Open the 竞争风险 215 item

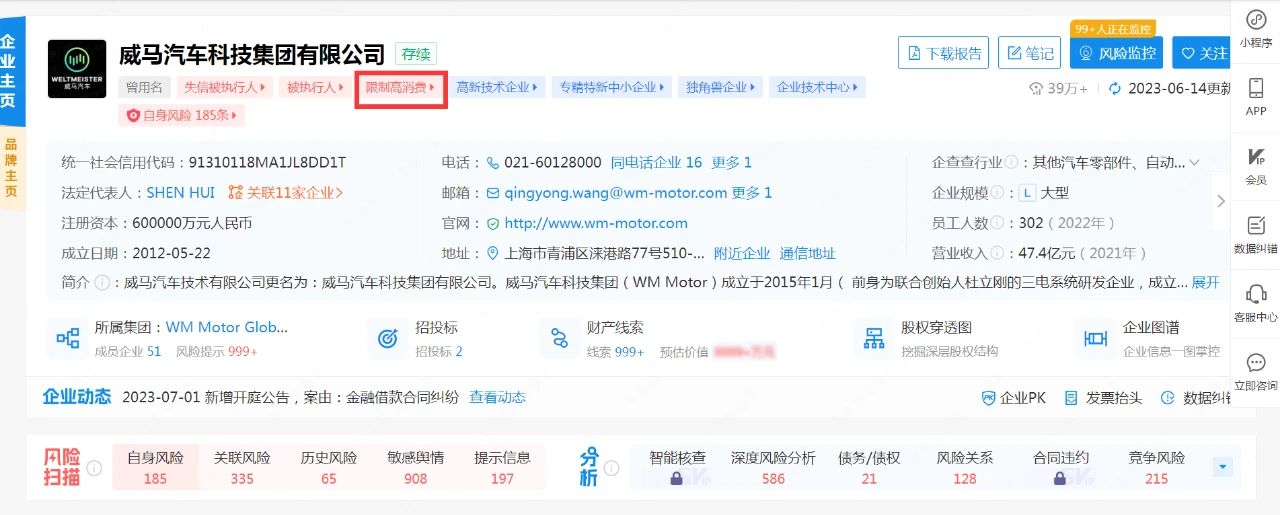point(1157,468)
